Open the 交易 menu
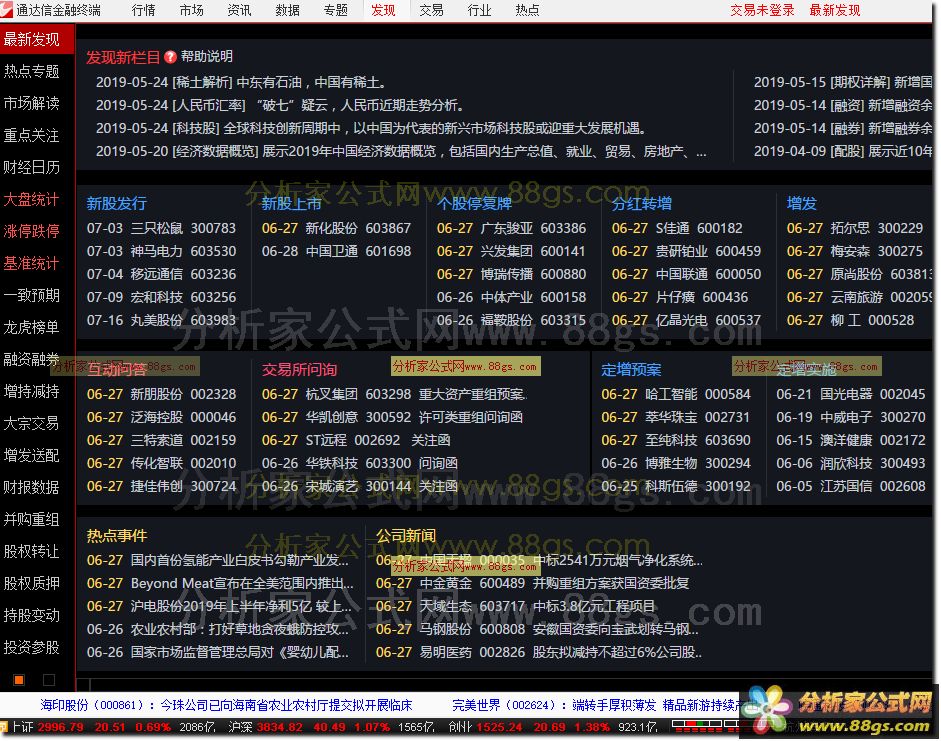Viewport: 941px width, 741px height. pos(431,10)
